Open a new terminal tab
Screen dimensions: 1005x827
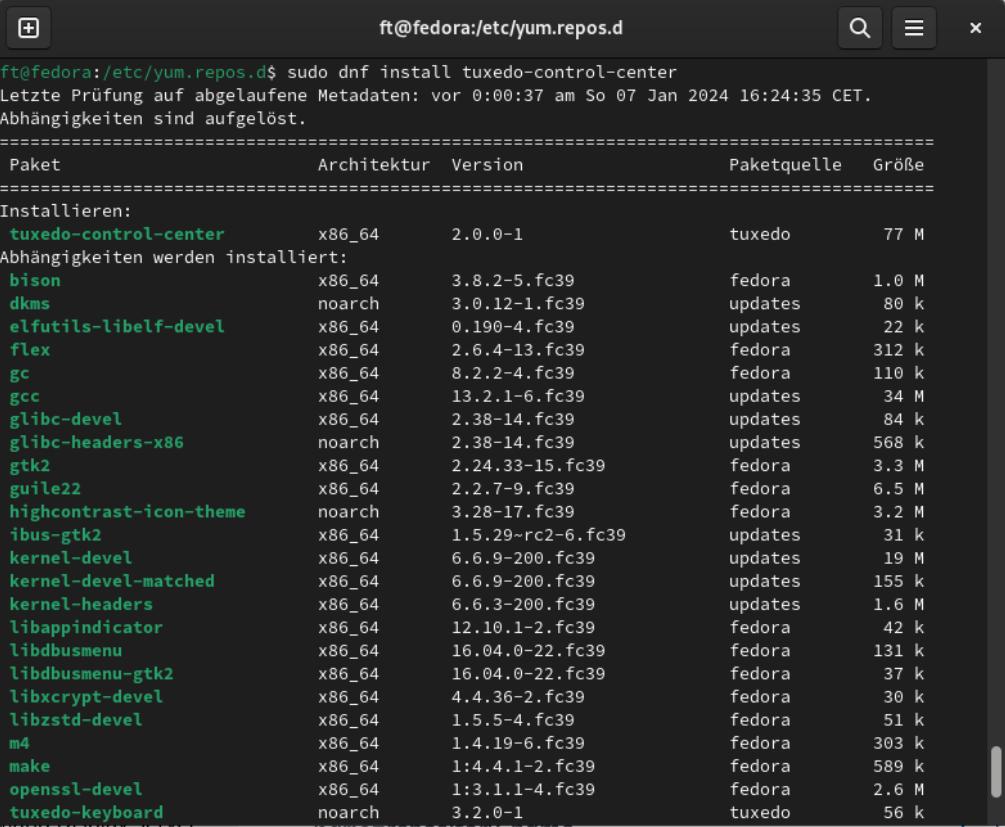pyautogui.click(x=28, y=28)
